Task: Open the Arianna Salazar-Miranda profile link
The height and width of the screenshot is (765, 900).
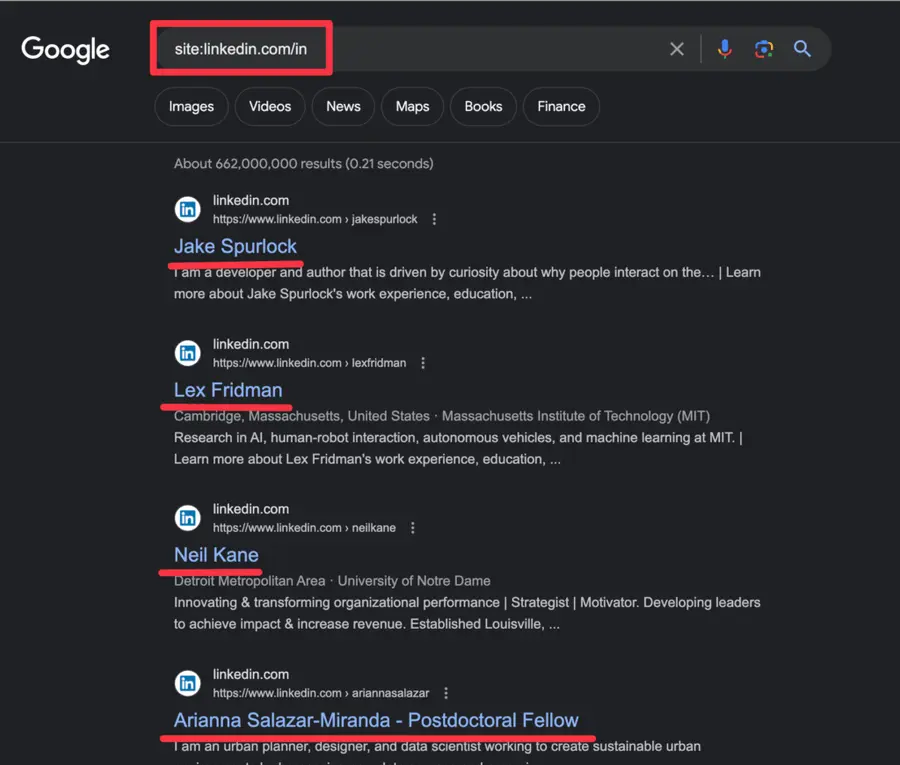Action: coord(376,720)
